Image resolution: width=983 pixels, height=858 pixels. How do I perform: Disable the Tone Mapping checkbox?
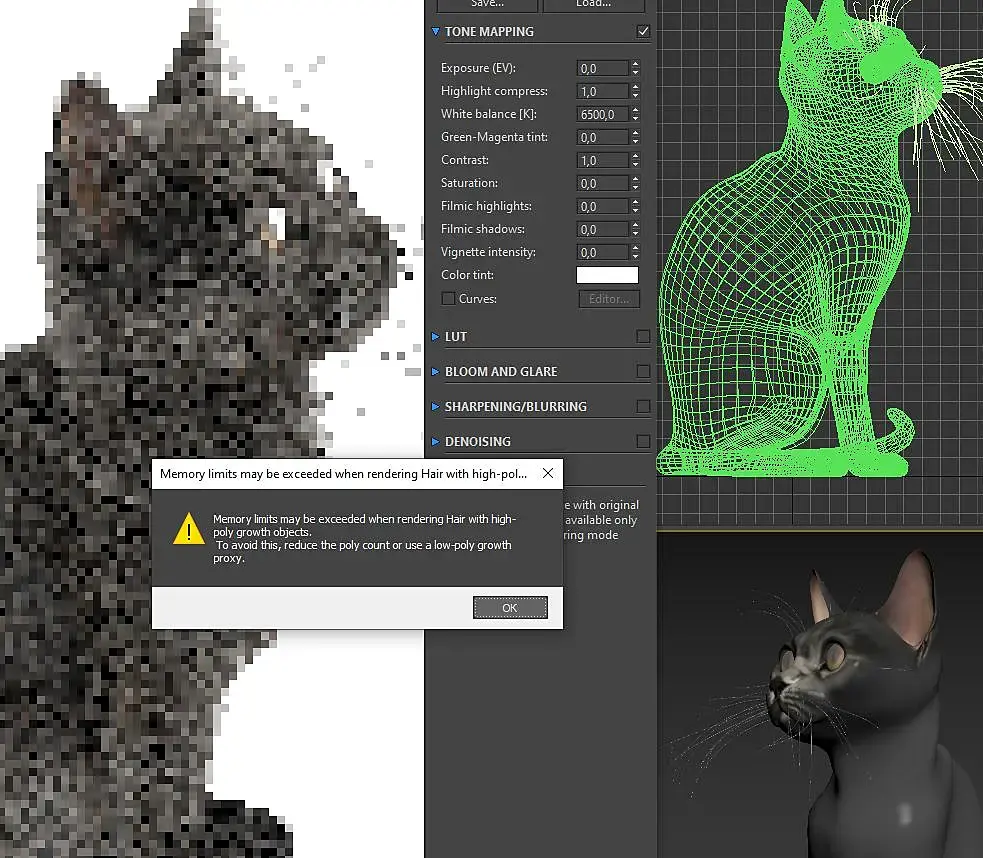click(643, 32)
